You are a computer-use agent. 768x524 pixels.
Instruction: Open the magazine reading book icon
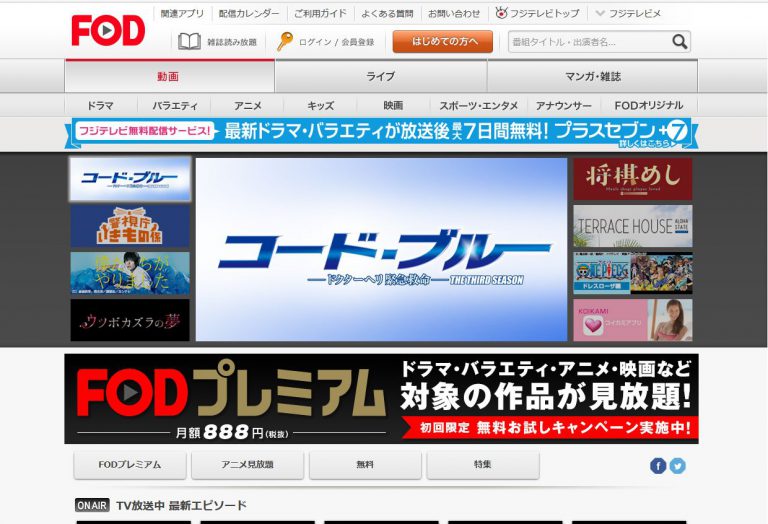190,42
